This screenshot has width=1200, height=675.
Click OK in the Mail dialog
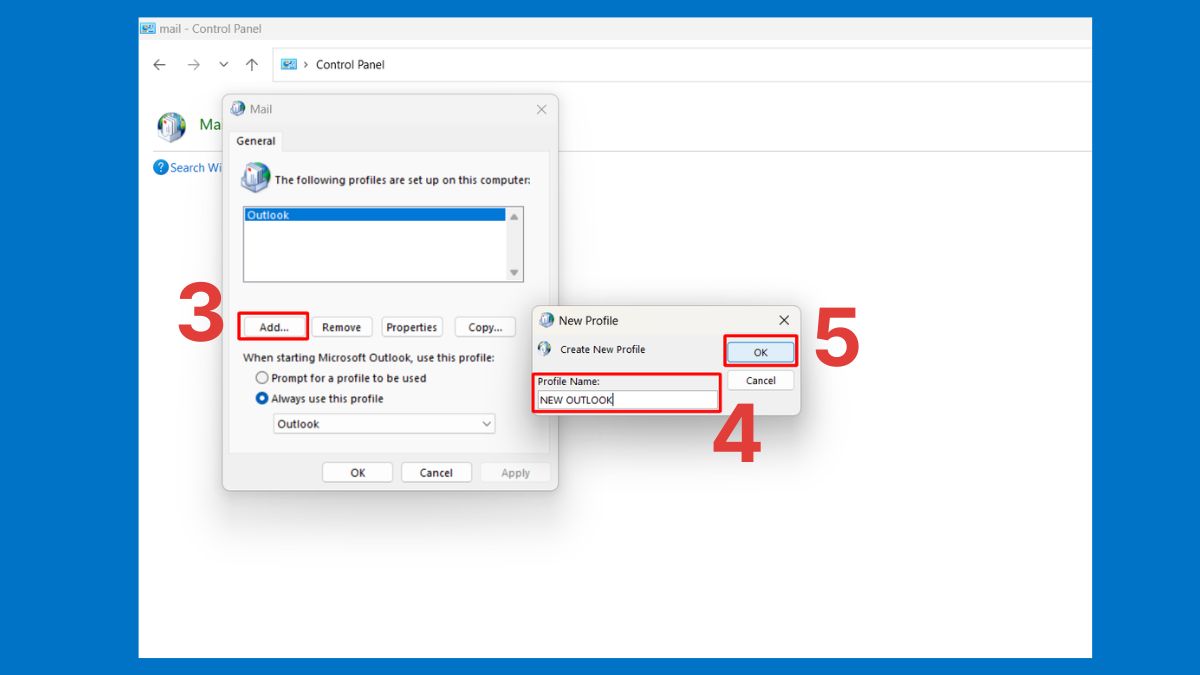[x=357, y=473]
